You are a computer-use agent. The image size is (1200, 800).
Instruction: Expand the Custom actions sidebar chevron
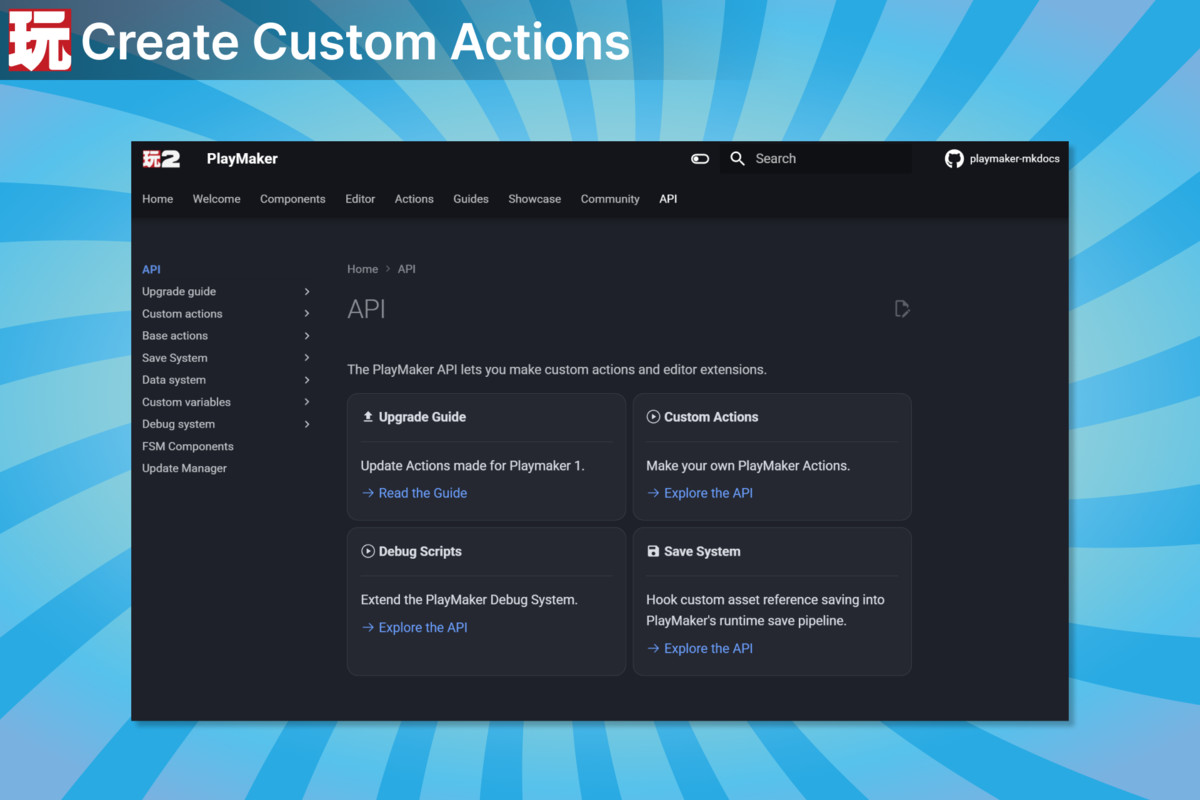pyautogui.click(x=307, y=314)
